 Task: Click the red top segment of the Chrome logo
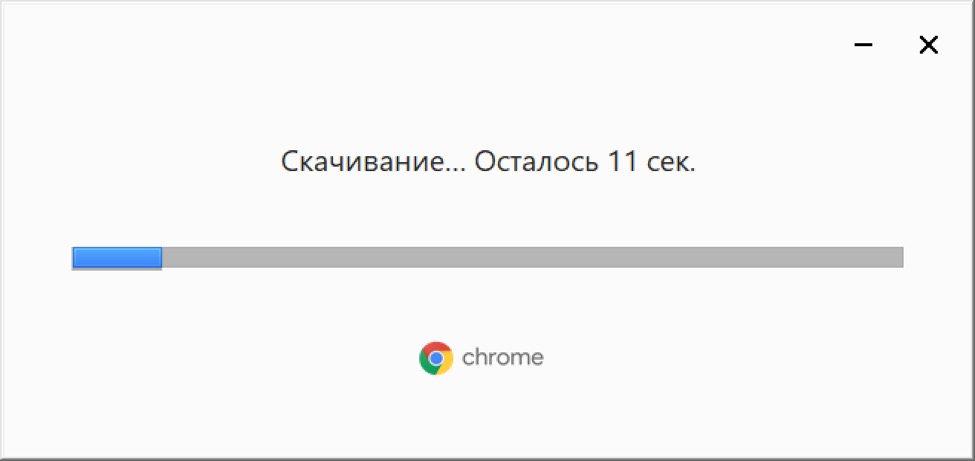coord(436,347)
